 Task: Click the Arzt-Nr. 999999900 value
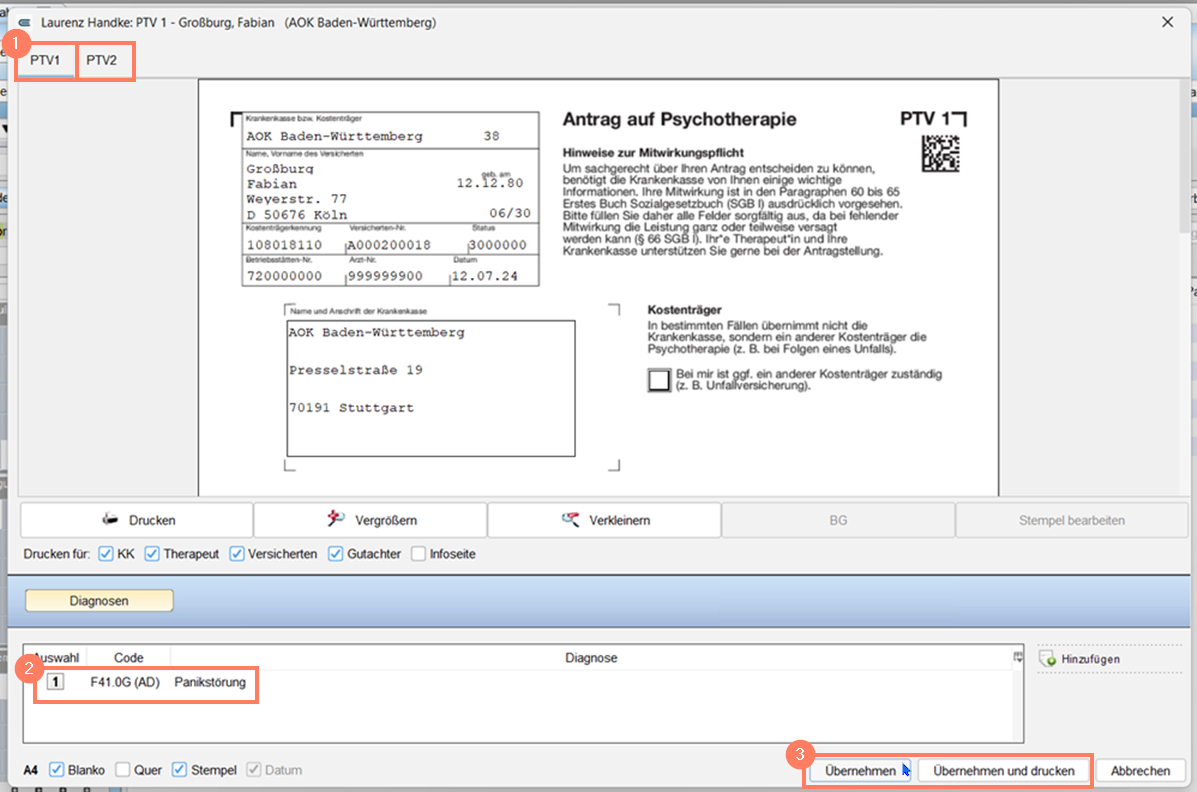click(x=385, y=276)
